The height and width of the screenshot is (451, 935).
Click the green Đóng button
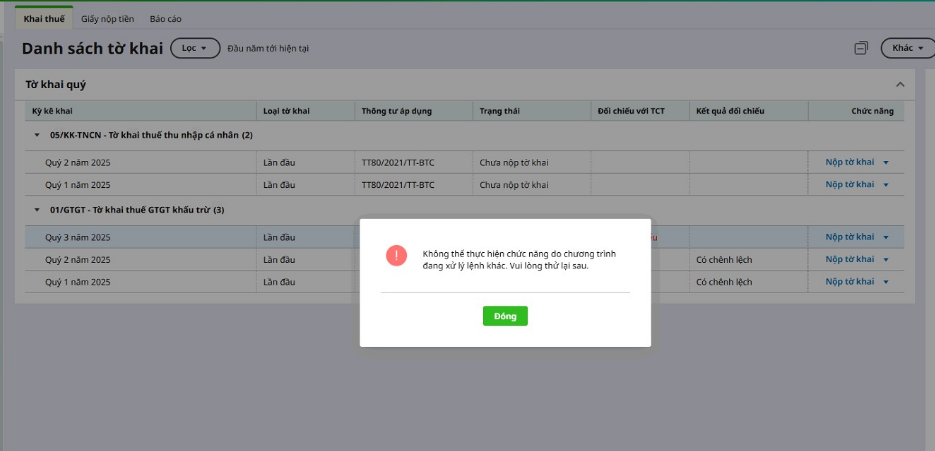pos(505,316)
